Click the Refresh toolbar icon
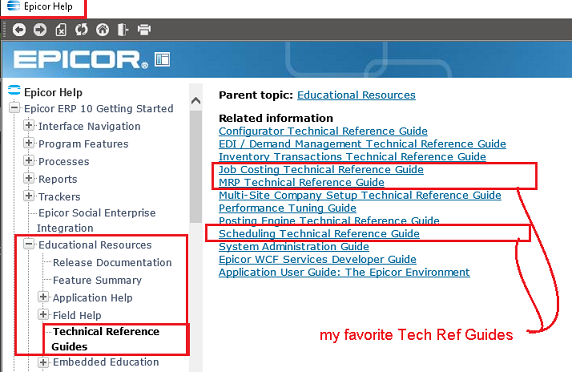Viewport: 572px width, 372px height. pos(82,30)
